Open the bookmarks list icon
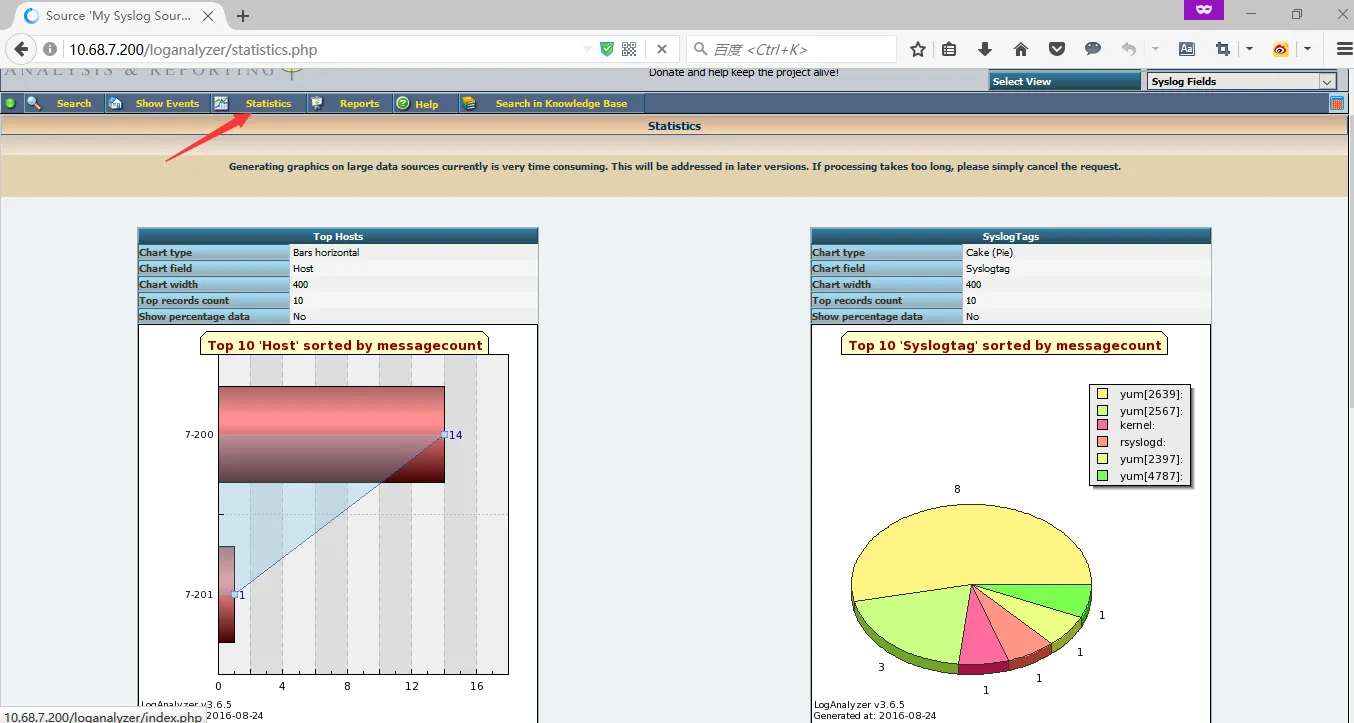Image resolution: width=1354 pixels, height=723 pixels. [950, 49]
